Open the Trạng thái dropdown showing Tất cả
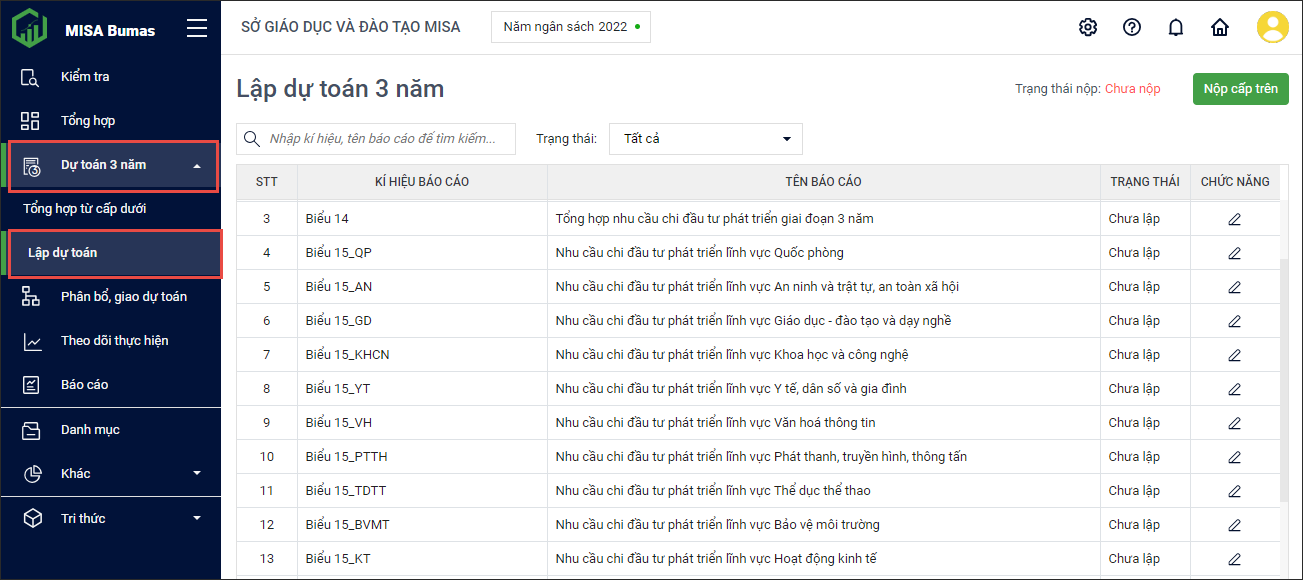1303x580 pixels. (705, 139)
